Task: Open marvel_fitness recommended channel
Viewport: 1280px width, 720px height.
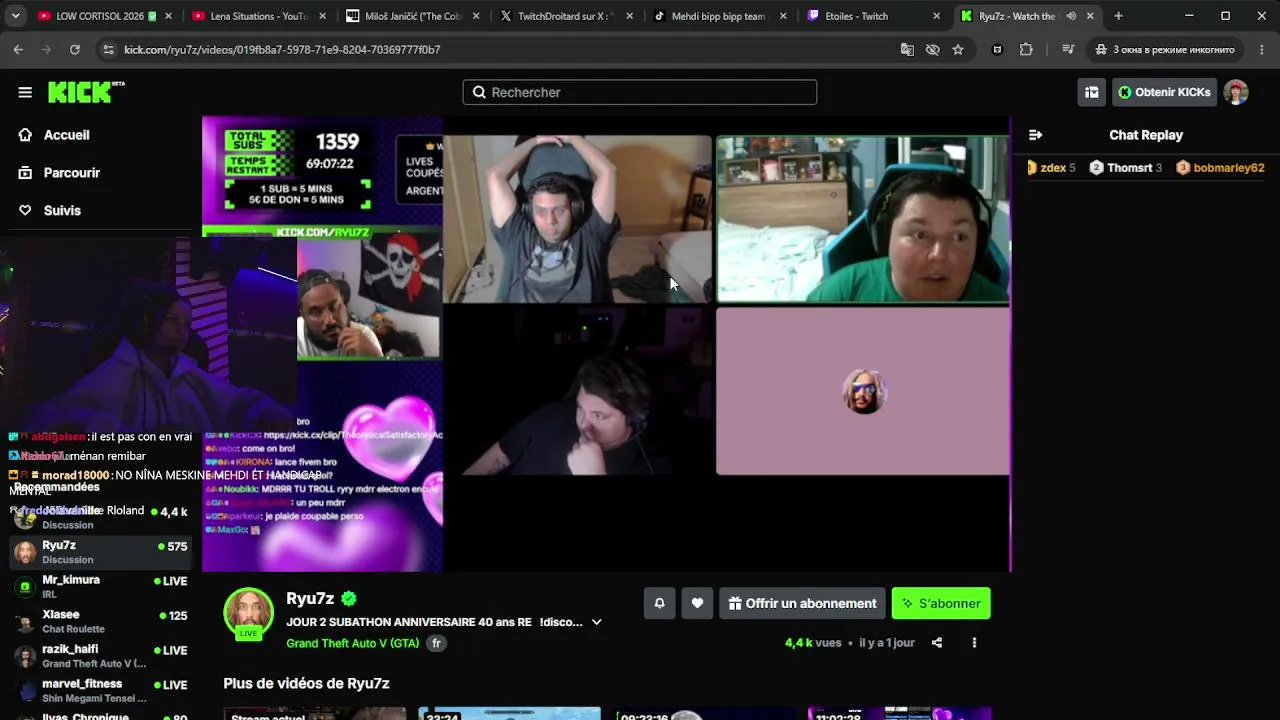Action: [101, 691]
